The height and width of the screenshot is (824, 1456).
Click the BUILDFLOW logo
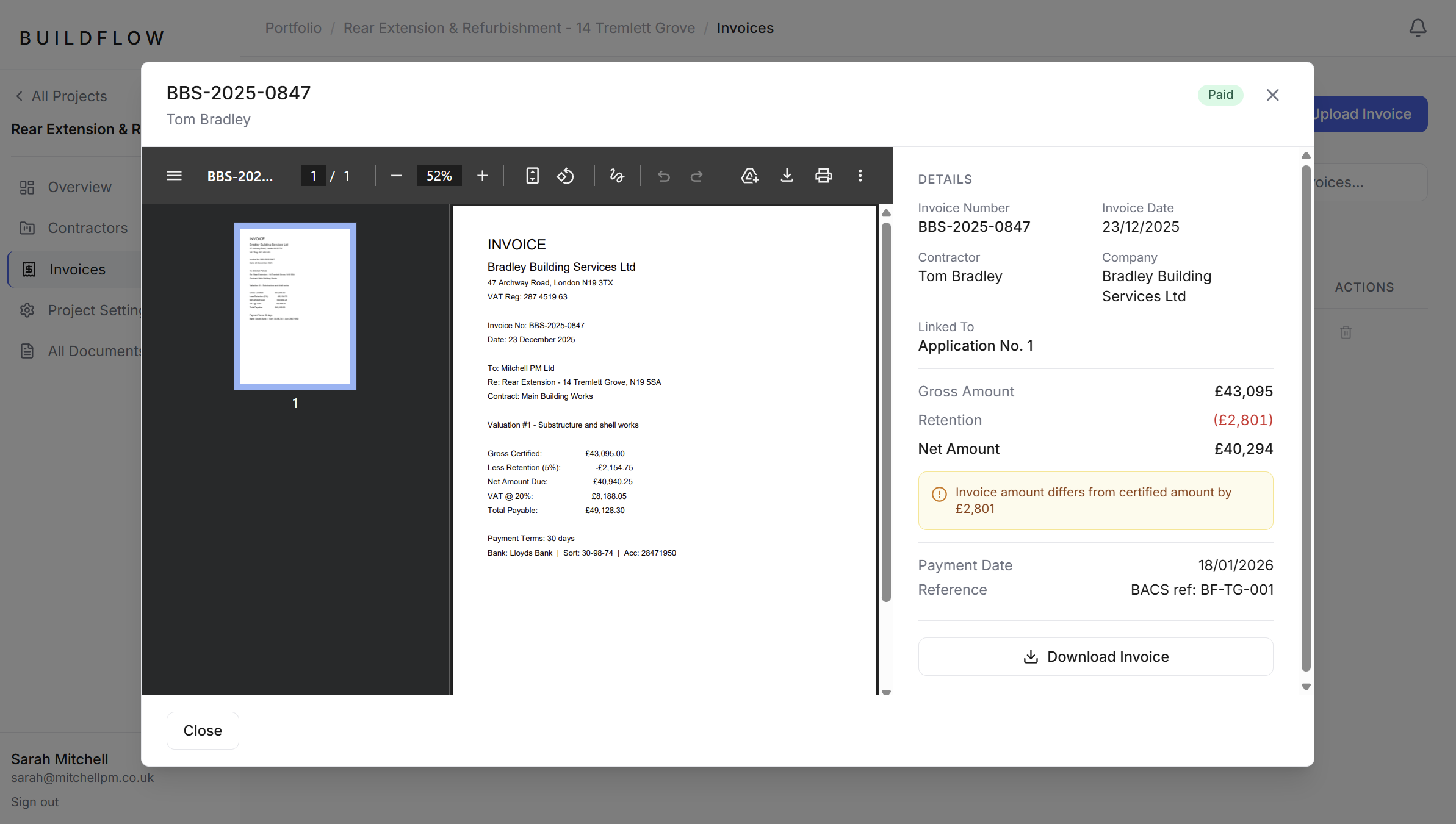(x=92, y=38)
